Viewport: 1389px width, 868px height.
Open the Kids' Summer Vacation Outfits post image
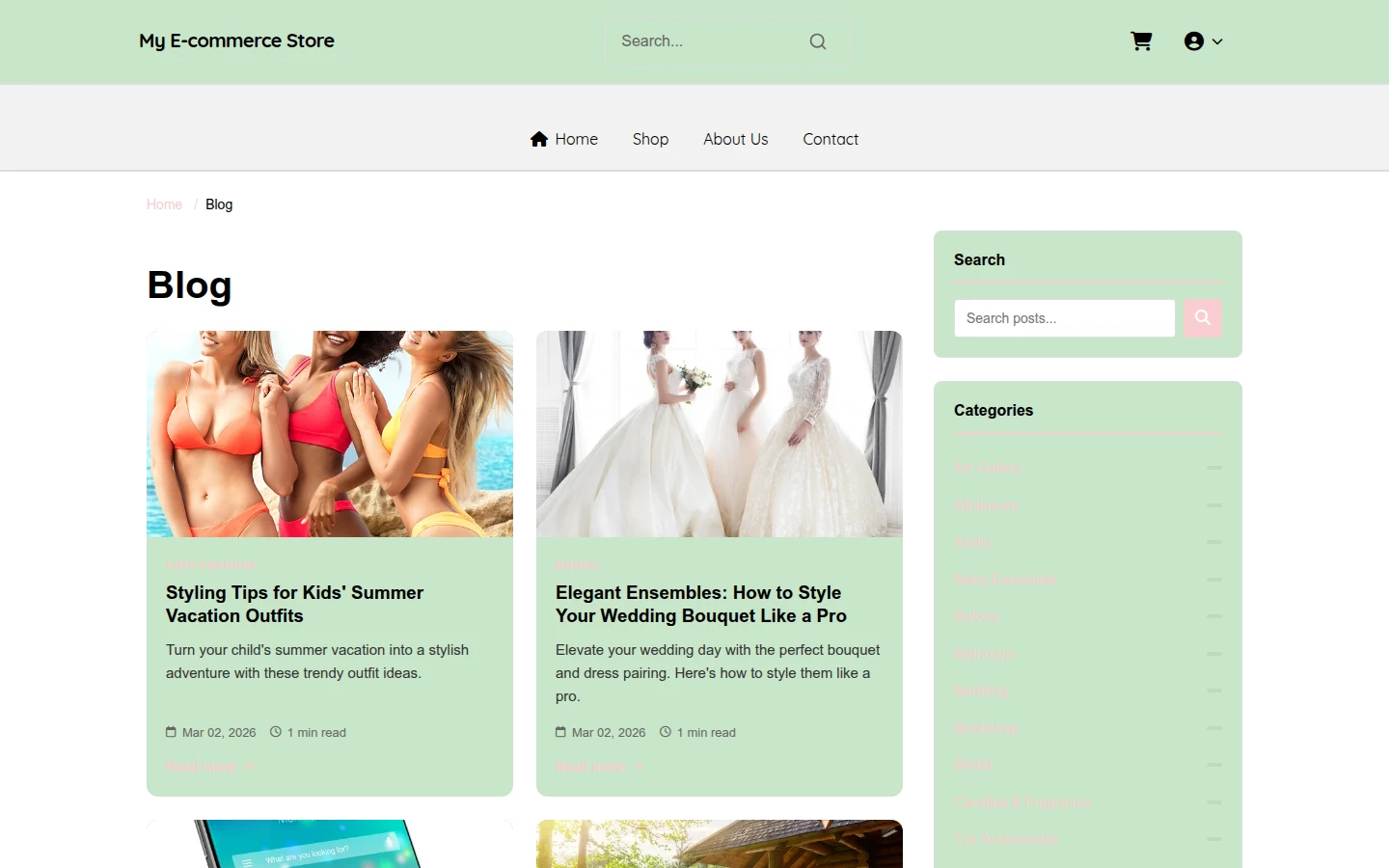330,434
